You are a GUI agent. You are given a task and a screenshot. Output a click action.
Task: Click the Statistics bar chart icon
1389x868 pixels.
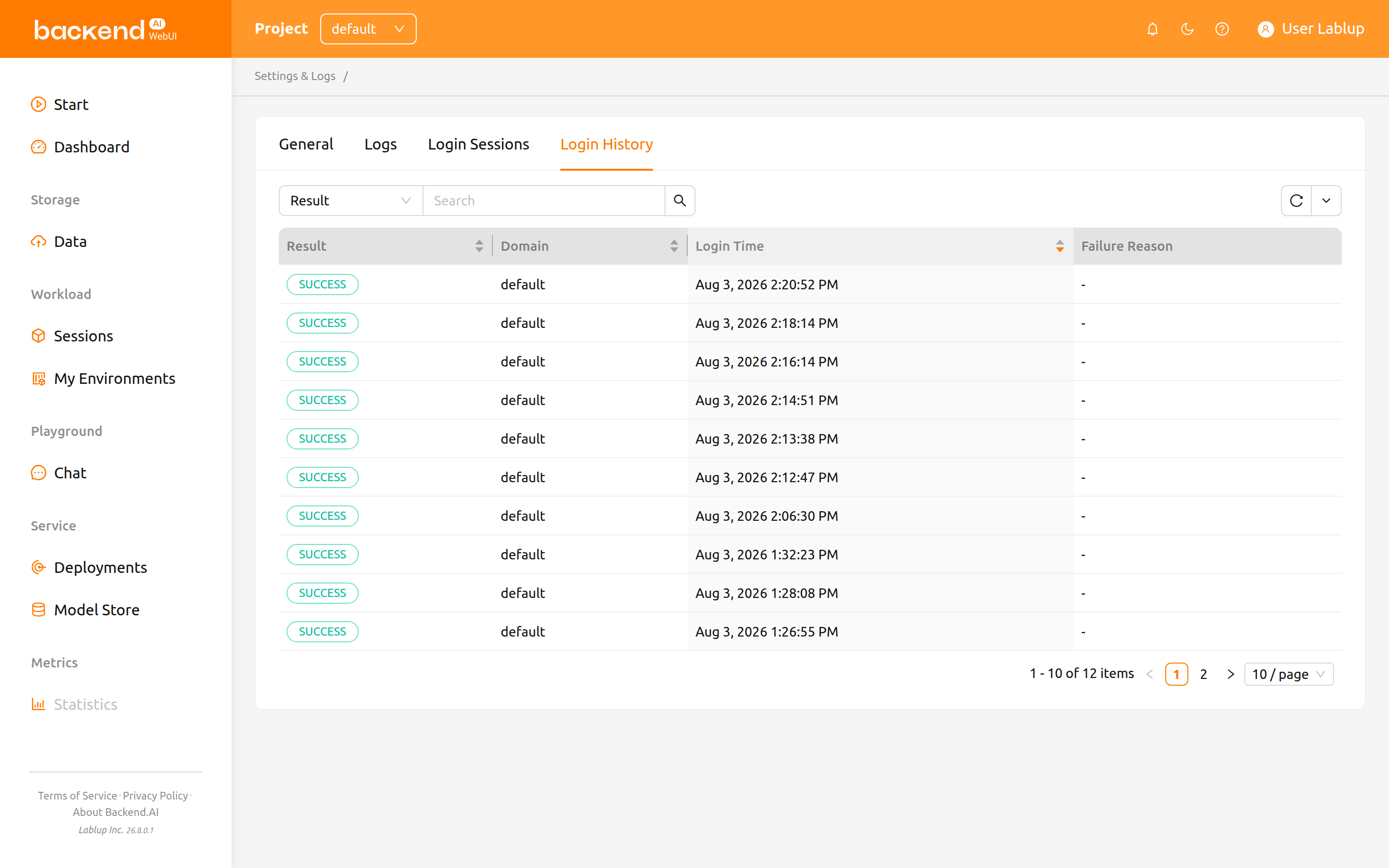click(x=39, y=705)
